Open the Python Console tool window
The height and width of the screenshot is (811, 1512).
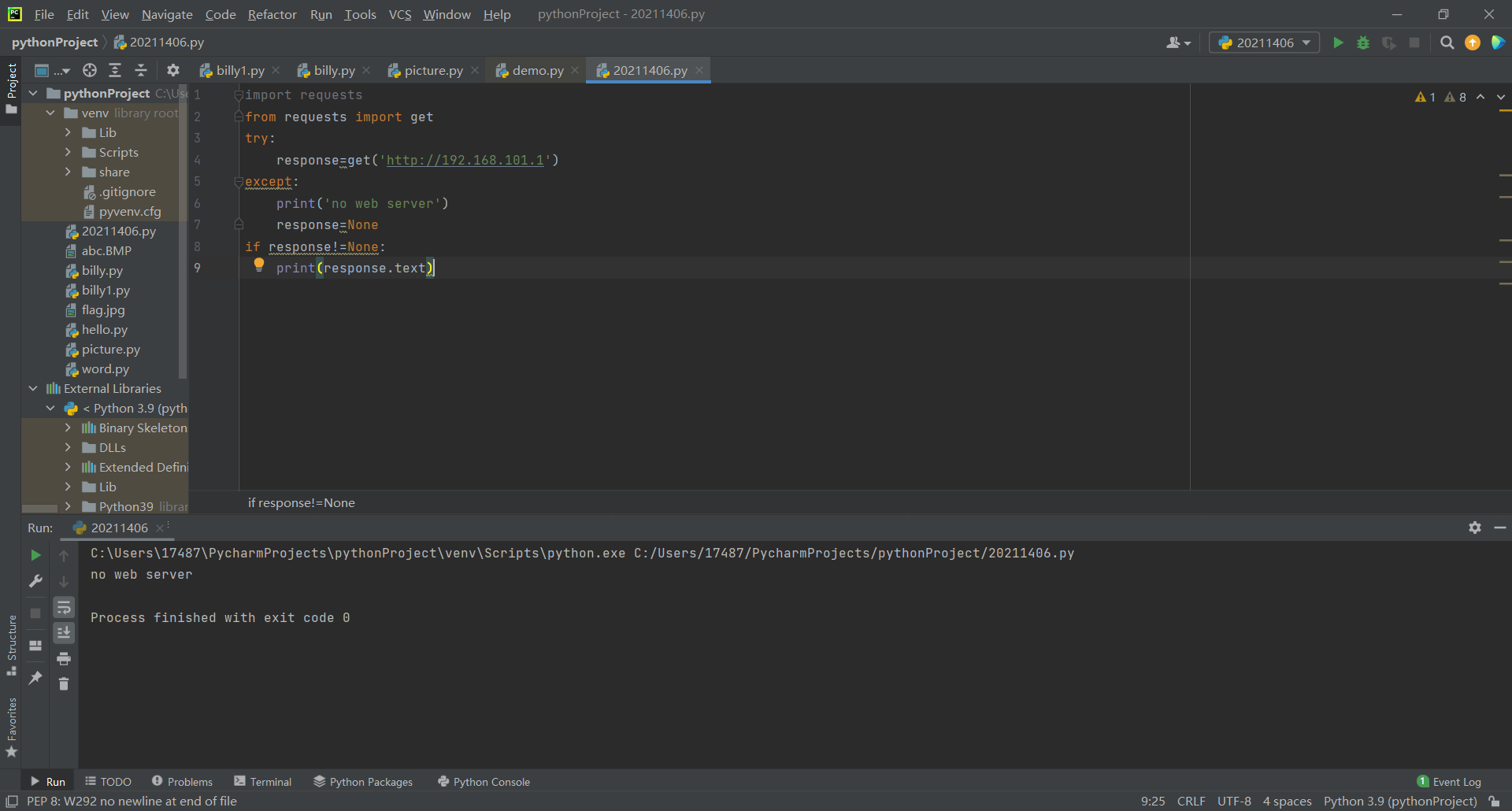(484, 781)
